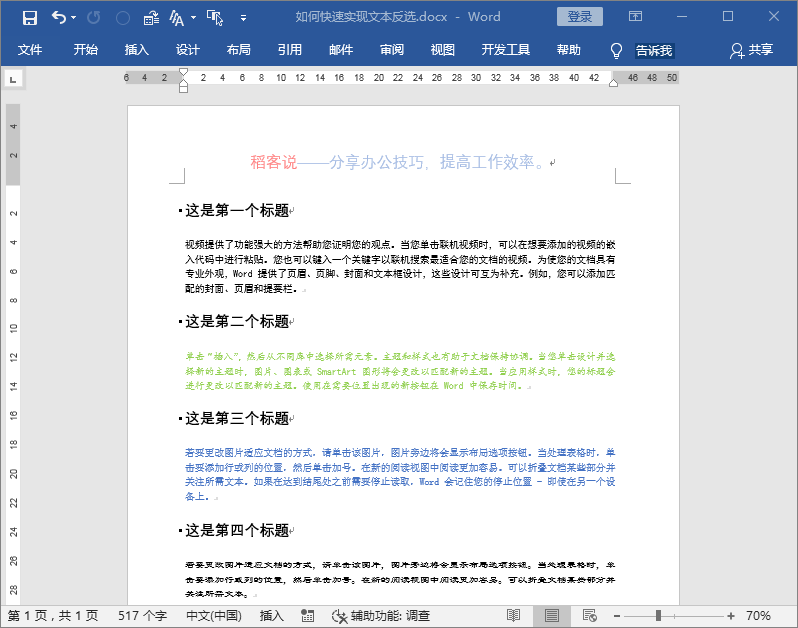Click the 70% zoom level

point(758,616)
